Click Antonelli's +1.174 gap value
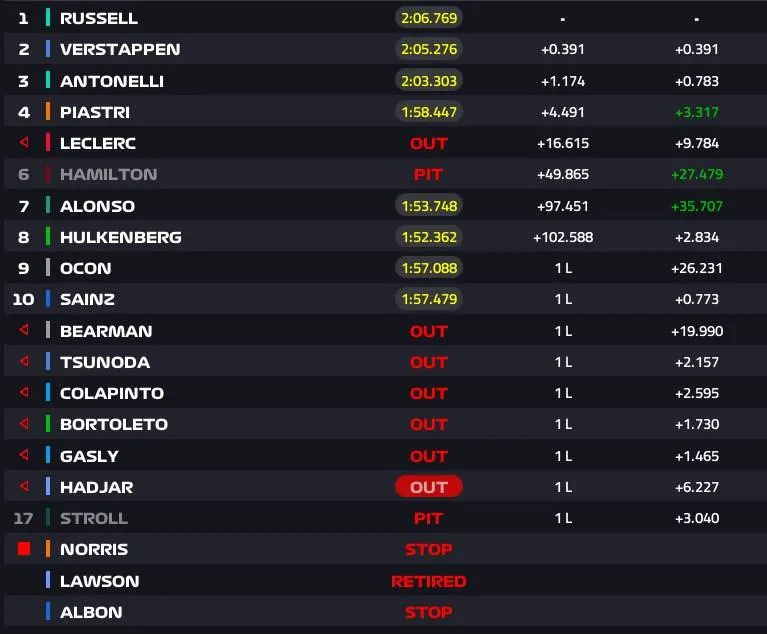The height and width of the screenshot is (634, 767). [563, 81]
